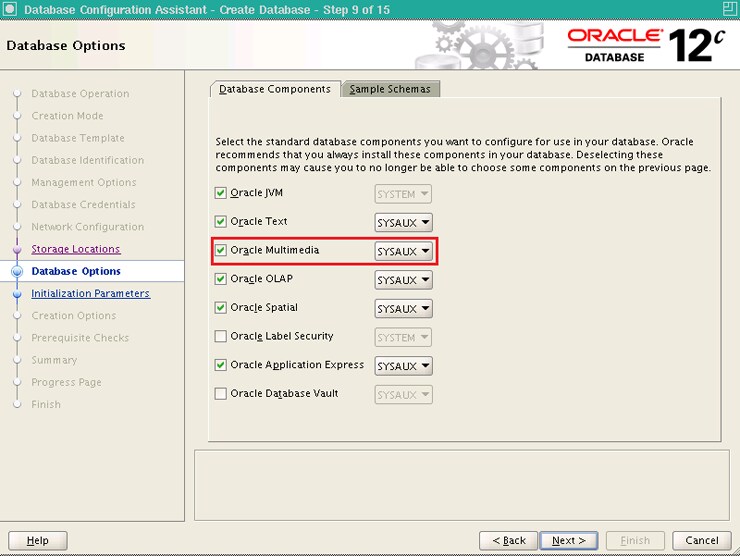Click Creation Mode step label
The height and width of the screenshot is (556, 740).
pyautogui.click(x=67, y=116)
